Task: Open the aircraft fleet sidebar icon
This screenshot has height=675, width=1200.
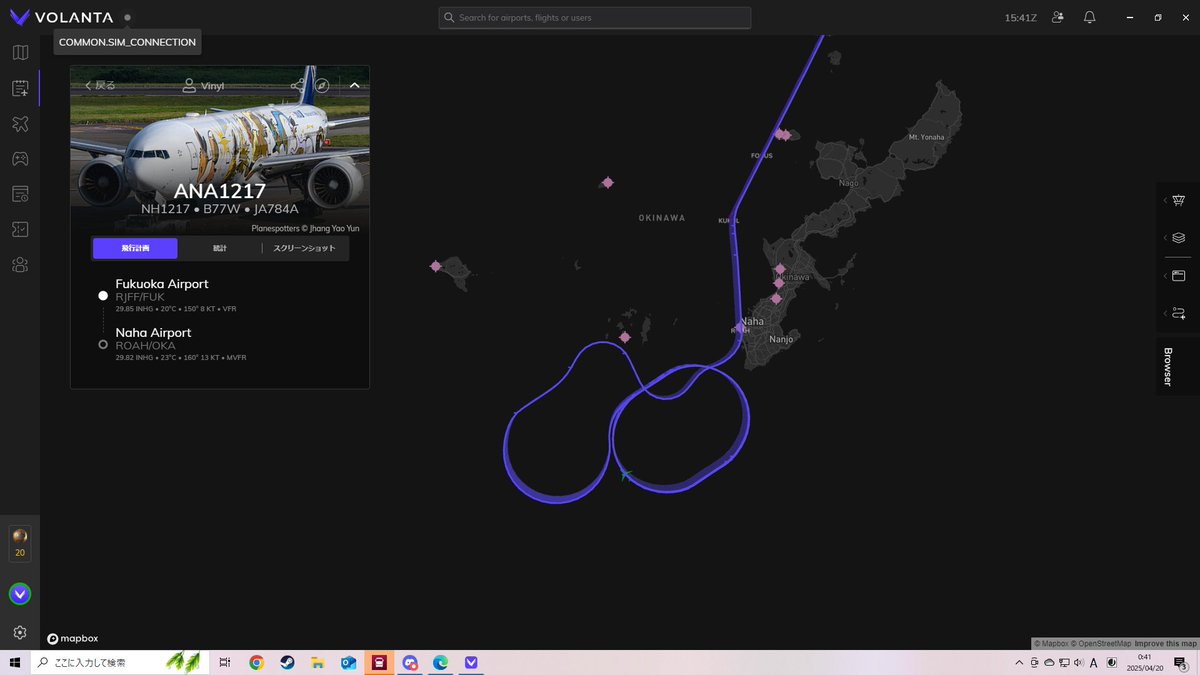Action: 20,123
